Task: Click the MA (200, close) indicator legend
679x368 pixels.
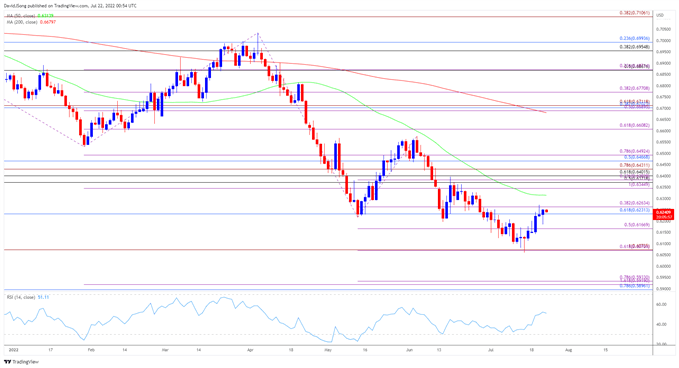Action: tap(31, 22)
